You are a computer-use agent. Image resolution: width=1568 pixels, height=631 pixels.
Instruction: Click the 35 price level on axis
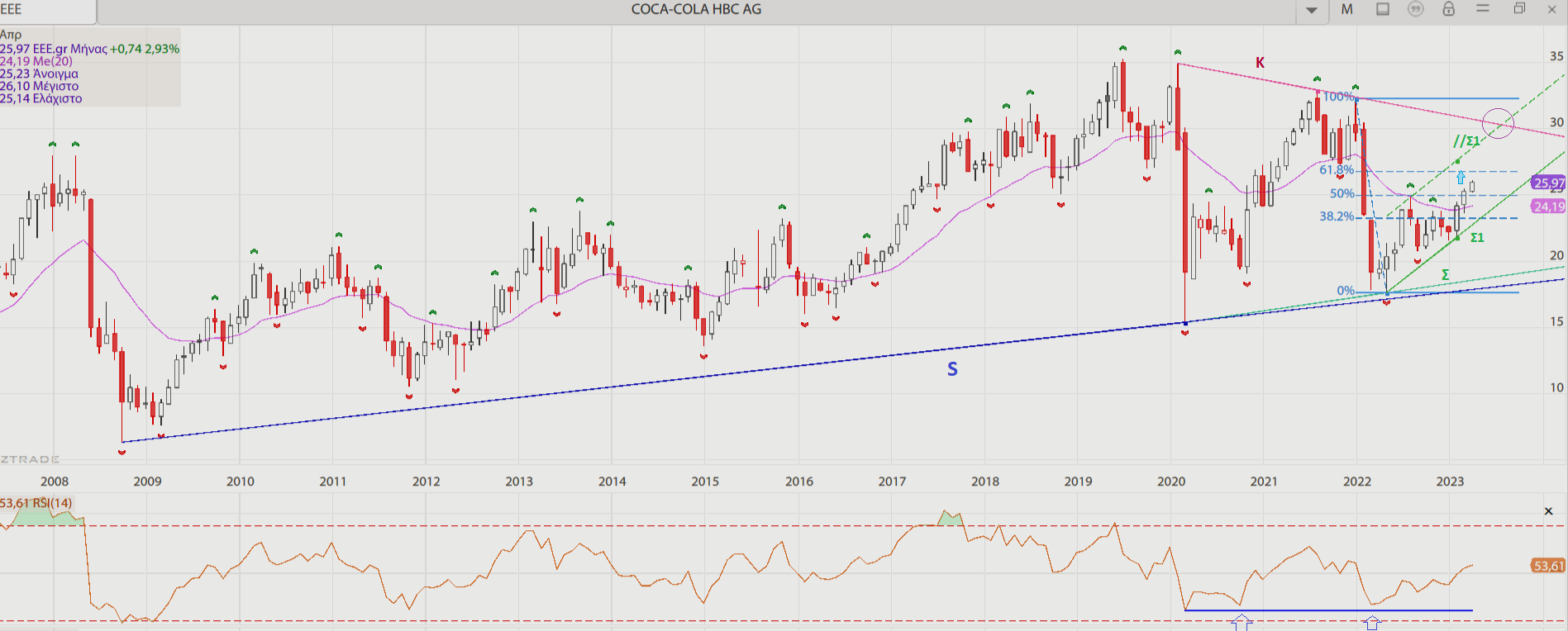(x=1556, y=56)
